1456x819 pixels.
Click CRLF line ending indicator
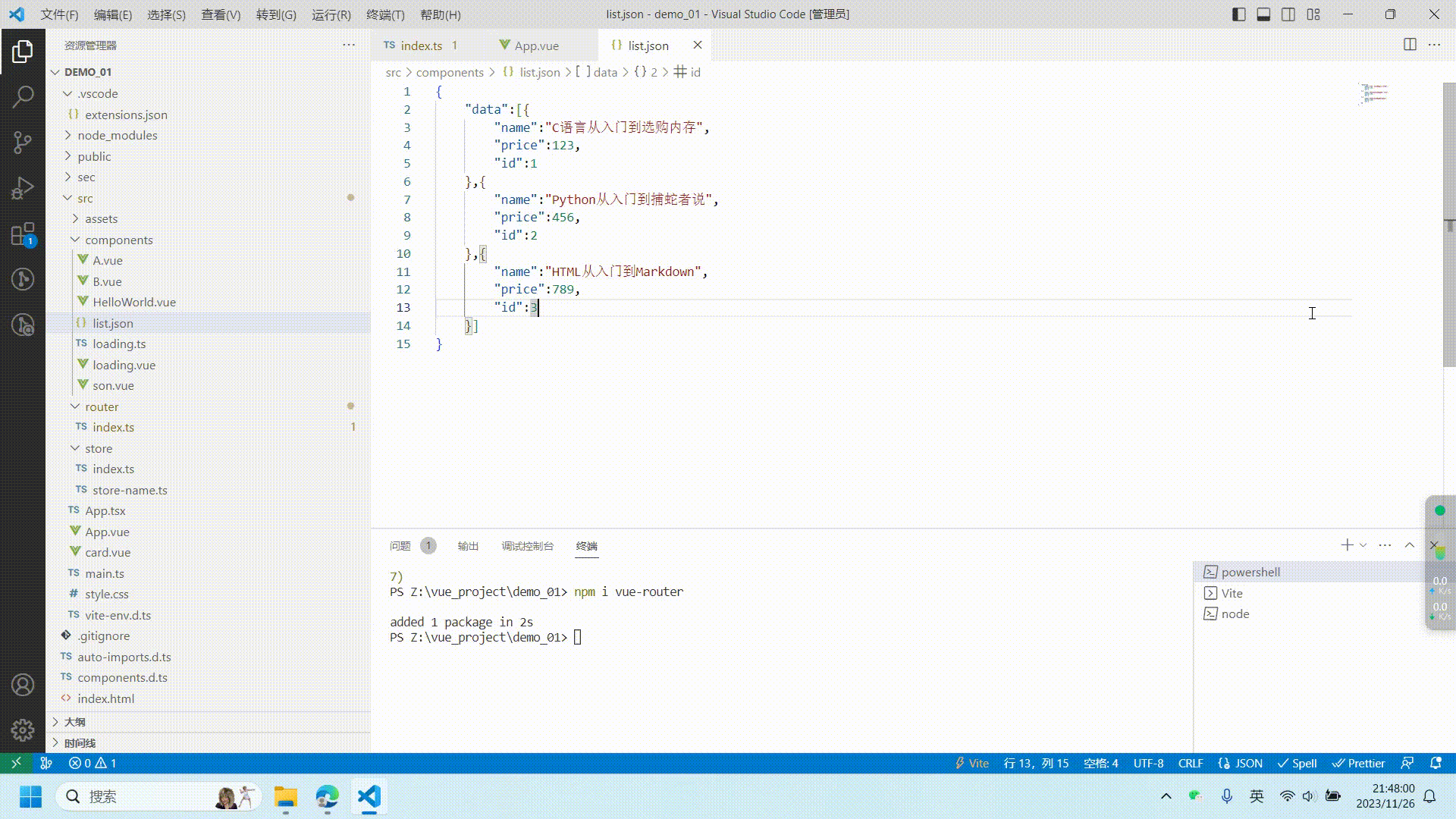pos(1190,763)
